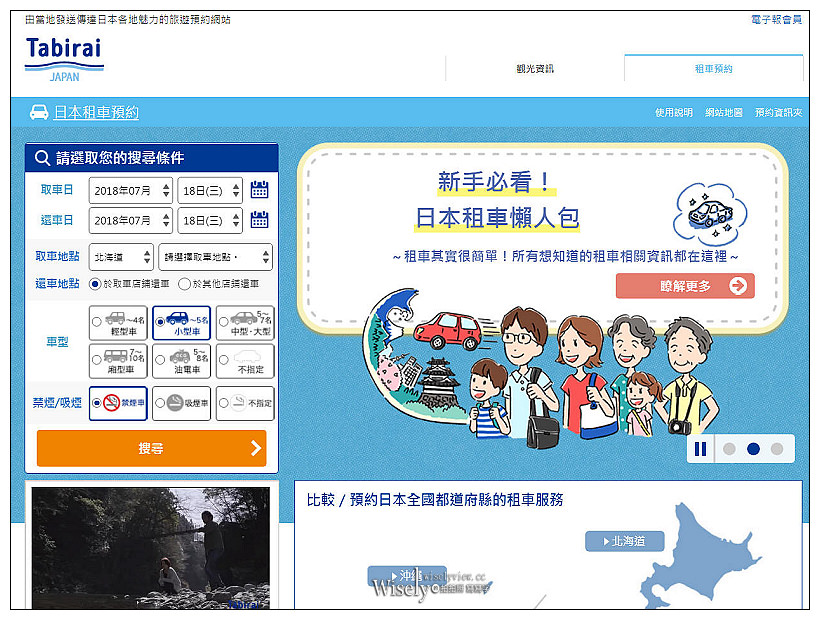Viewport: 820px width, 620px height.
Task: Choose the 油電車 hybrid car icon
Action: coord(181,360)
